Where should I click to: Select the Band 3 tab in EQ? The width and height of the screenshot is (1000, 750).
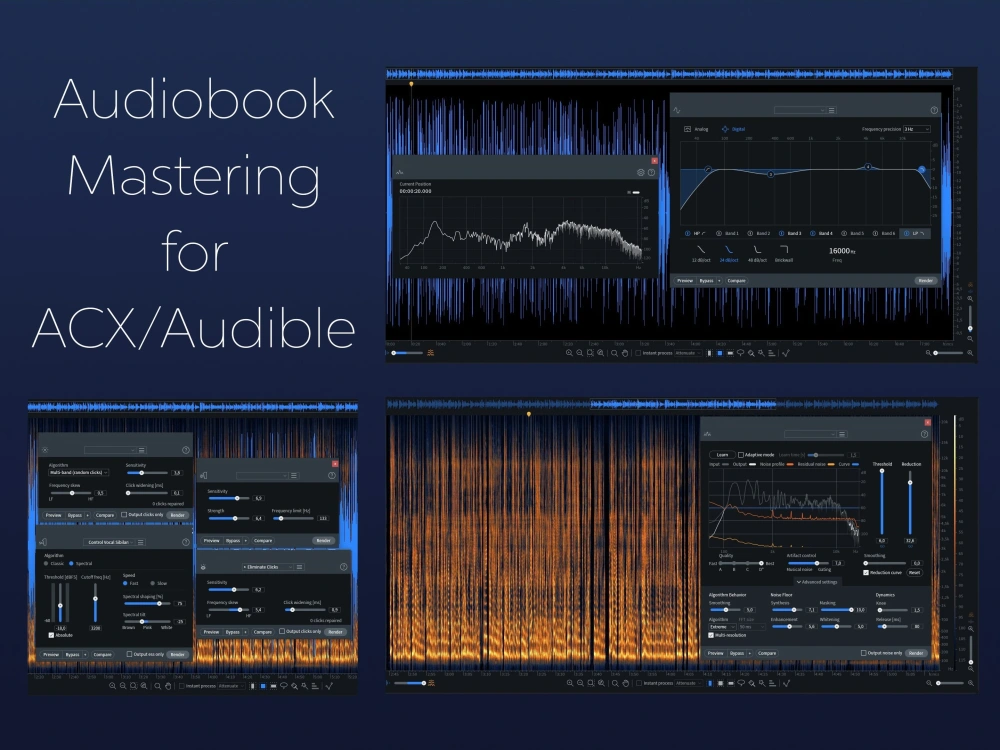(x=790, y=233)
